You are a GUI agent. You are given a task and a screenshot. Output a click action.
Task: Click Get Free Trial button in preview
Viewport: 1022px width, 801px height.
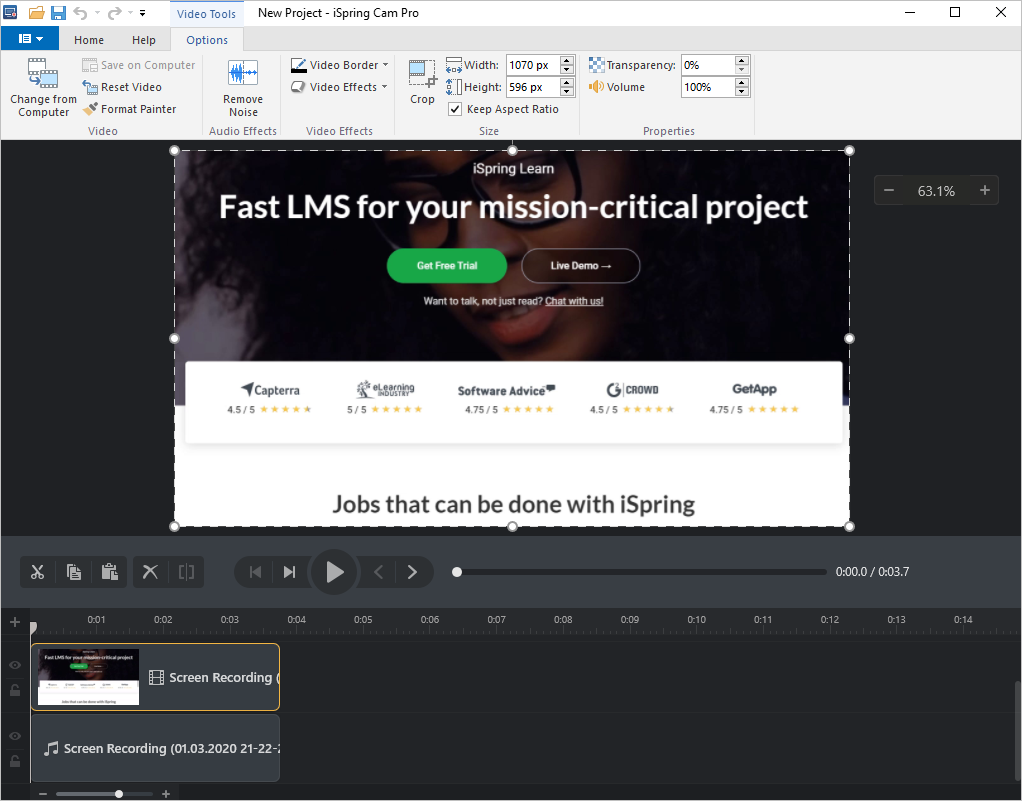click(447, 265)
